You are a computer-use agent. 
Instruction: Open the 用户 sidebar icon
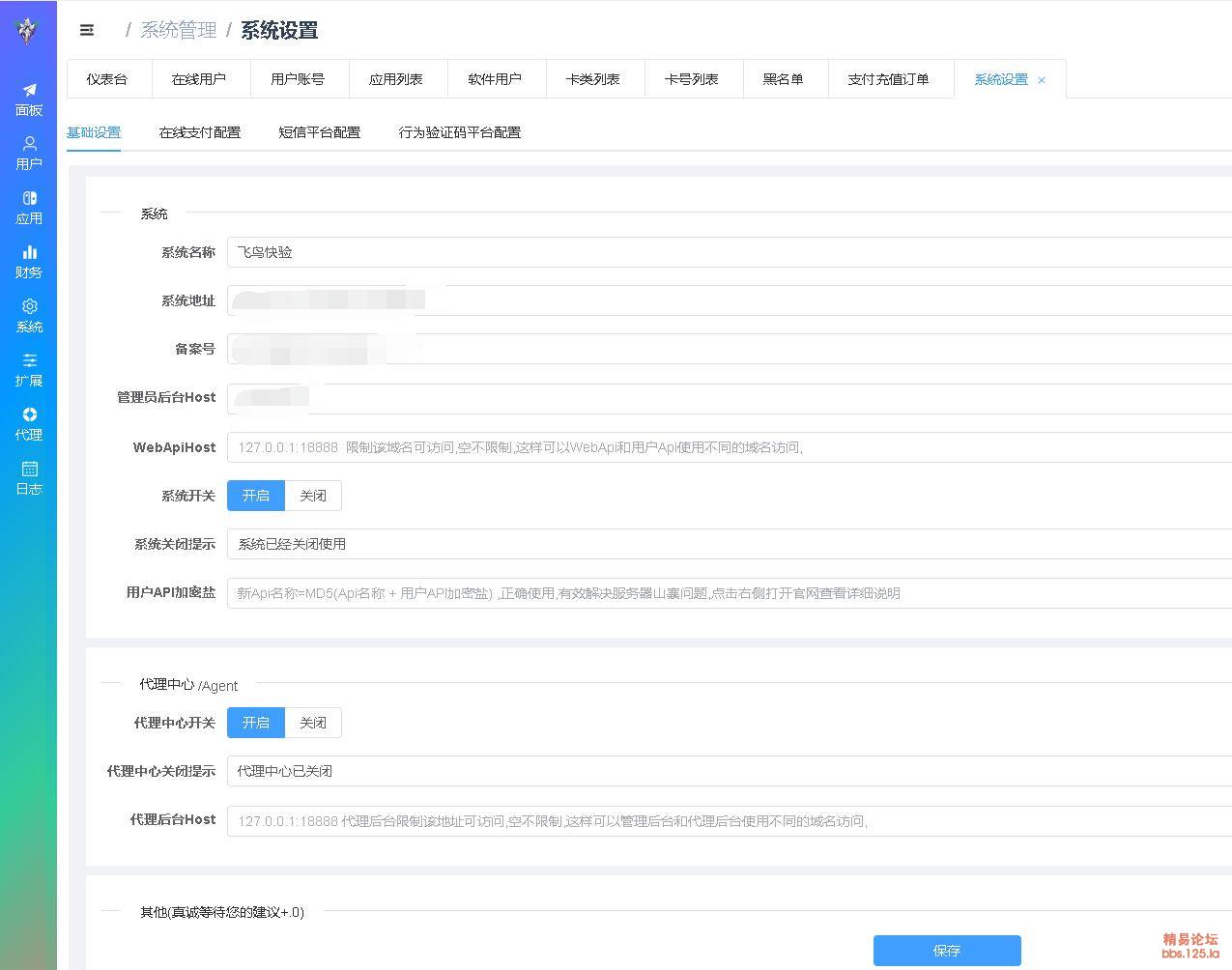(x=29, y=153)
